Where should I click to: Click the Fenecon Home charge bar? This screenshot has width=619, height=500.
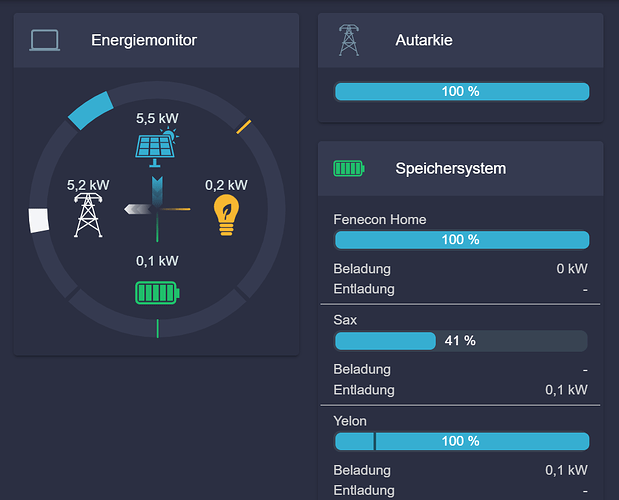point(461,240)
